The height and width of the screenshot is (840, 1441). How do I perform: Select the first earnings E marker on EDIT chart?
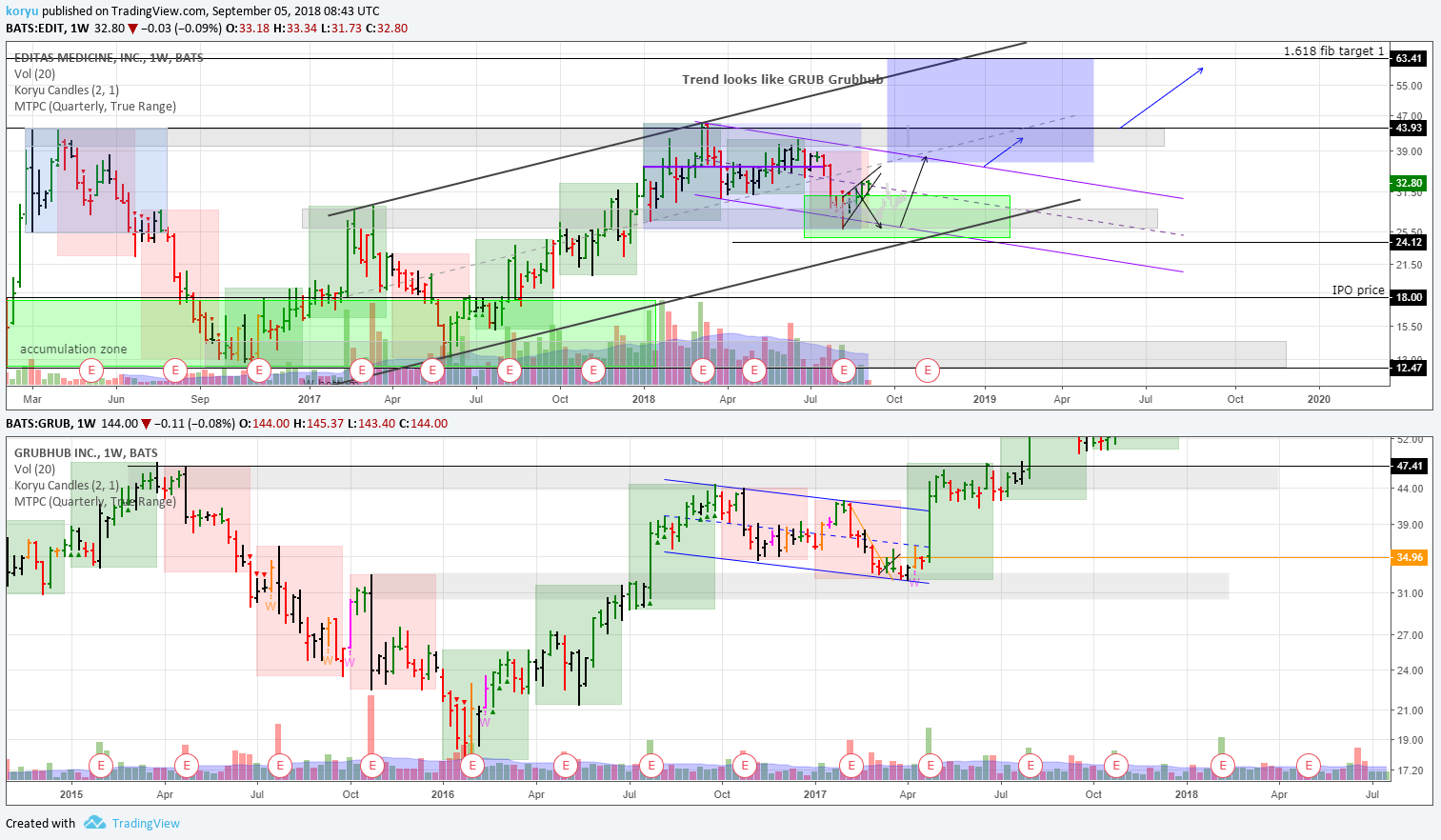click(x=91, y=370)
